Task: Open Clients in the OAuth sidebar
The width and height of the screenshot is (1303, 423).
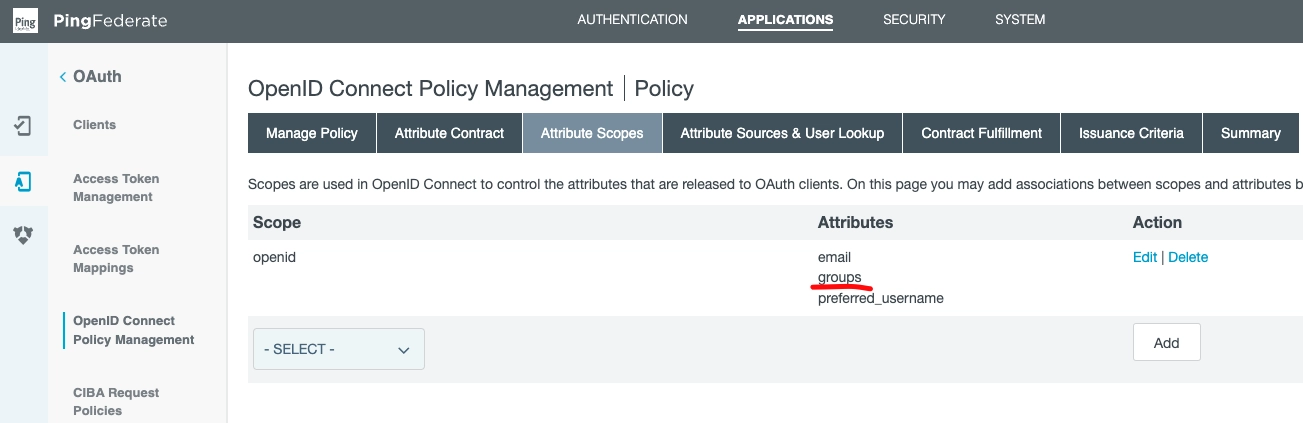Action: [95, 125]
